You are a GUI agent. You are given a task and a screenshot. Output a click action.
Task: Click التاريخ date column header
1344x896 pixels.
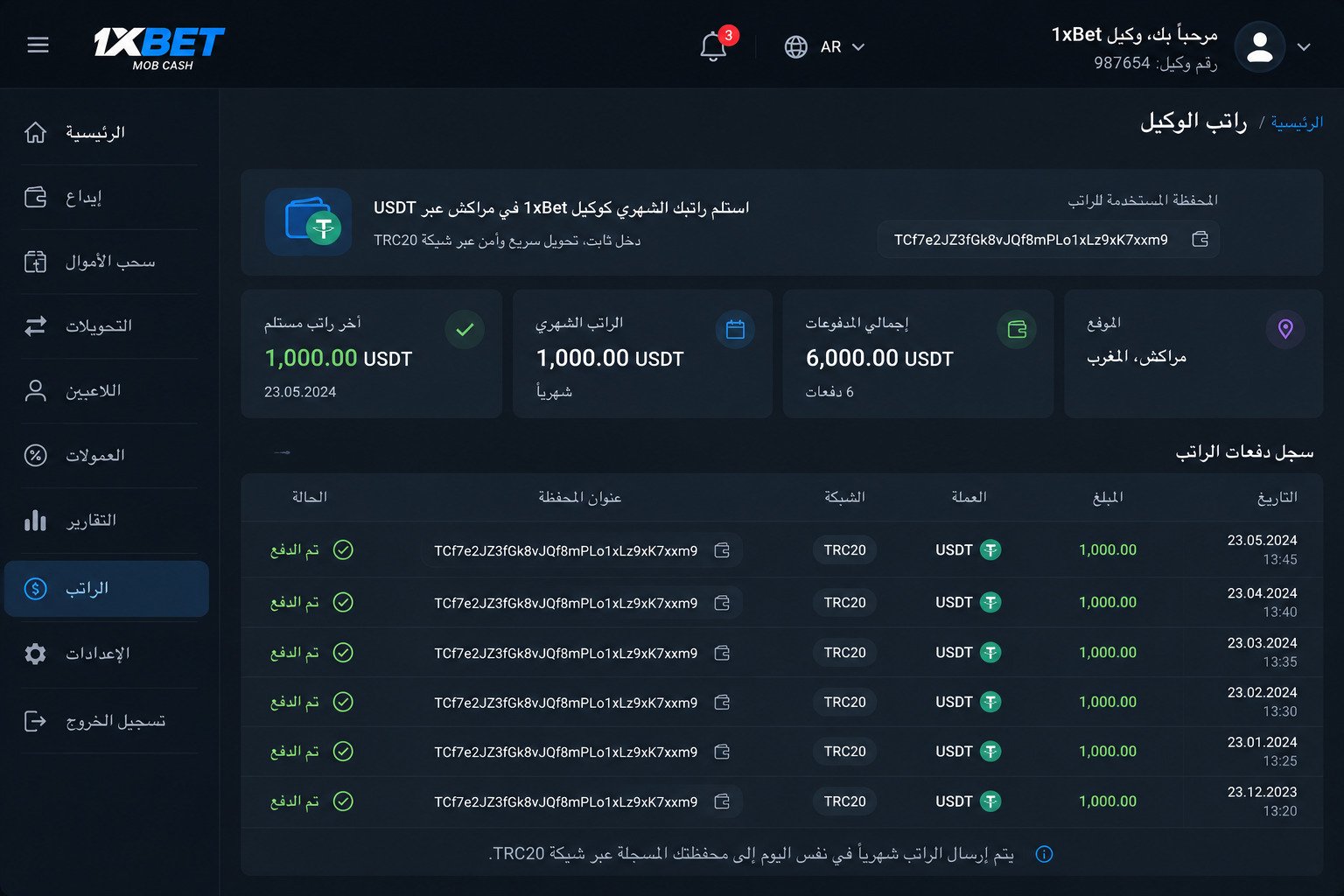[1277, 497]
